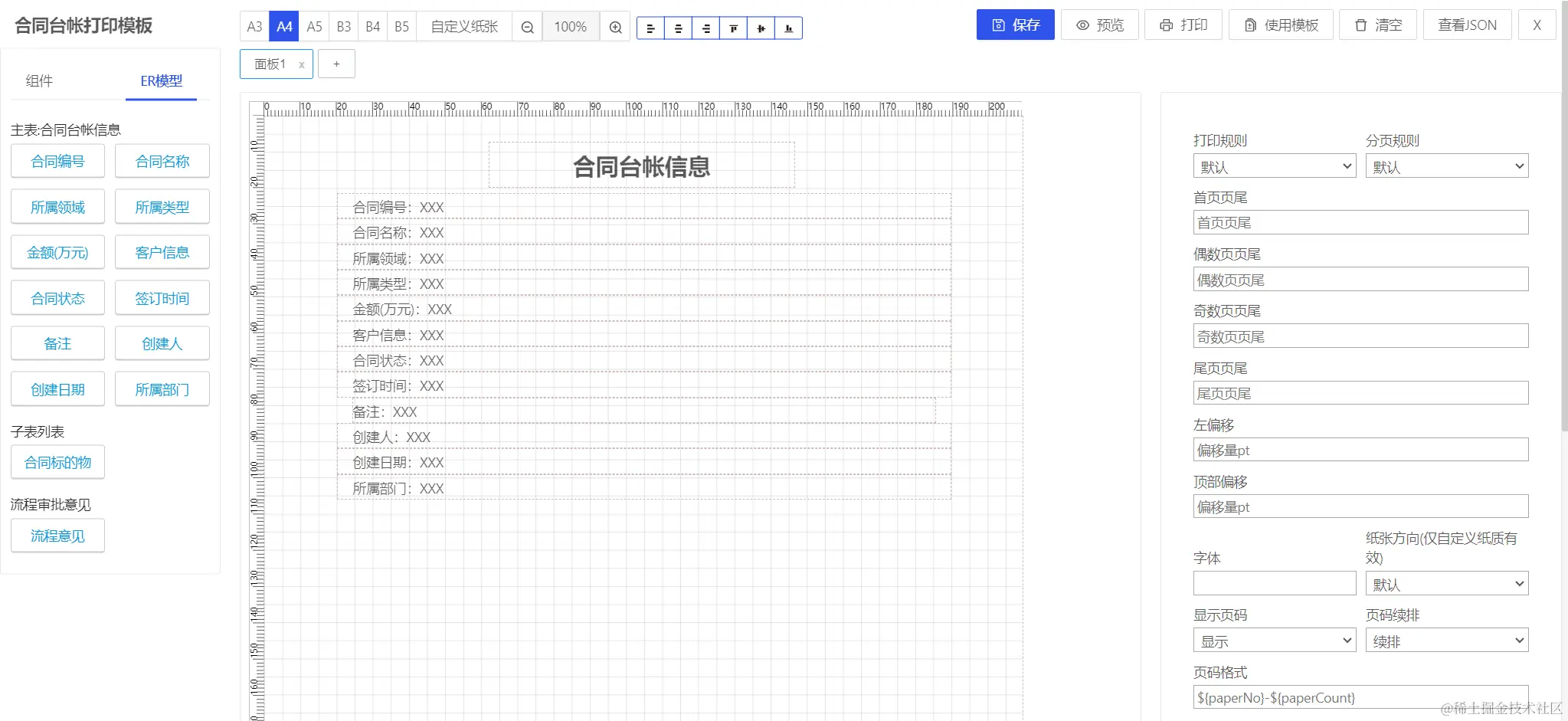Image resolution: width=1568 pixels, height=721 pixels.
Task: Open the 打印规则 dropdown
Action: tap(1274, 166)
